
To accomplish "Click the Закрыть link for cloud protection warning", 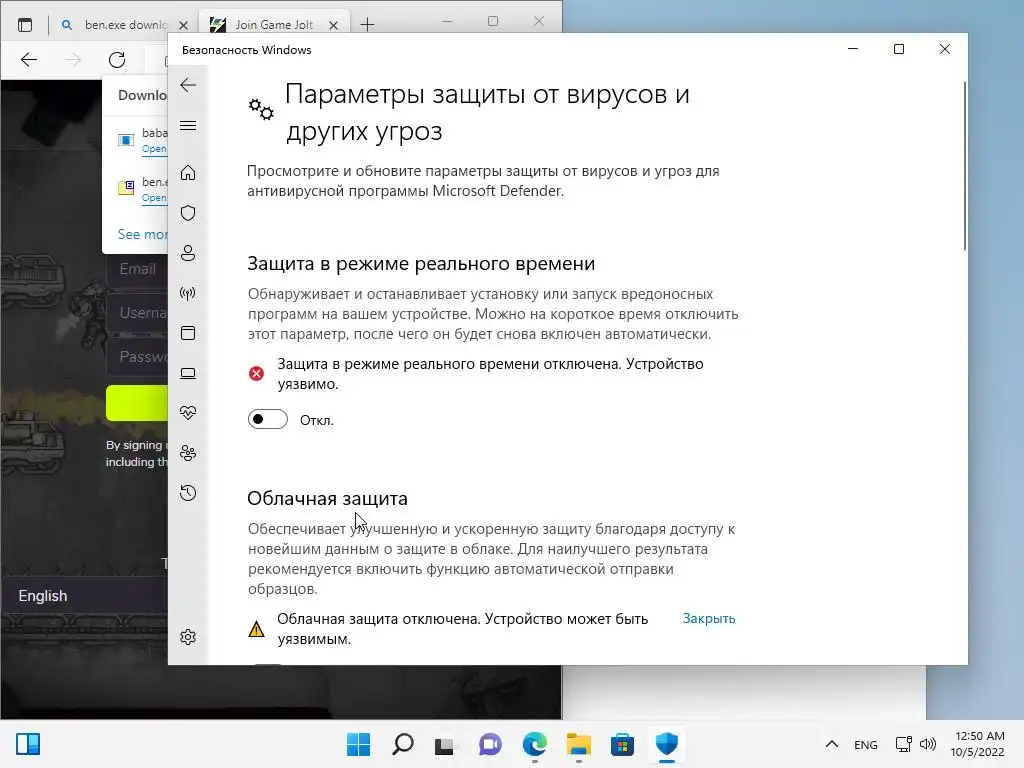I will 709,618.
